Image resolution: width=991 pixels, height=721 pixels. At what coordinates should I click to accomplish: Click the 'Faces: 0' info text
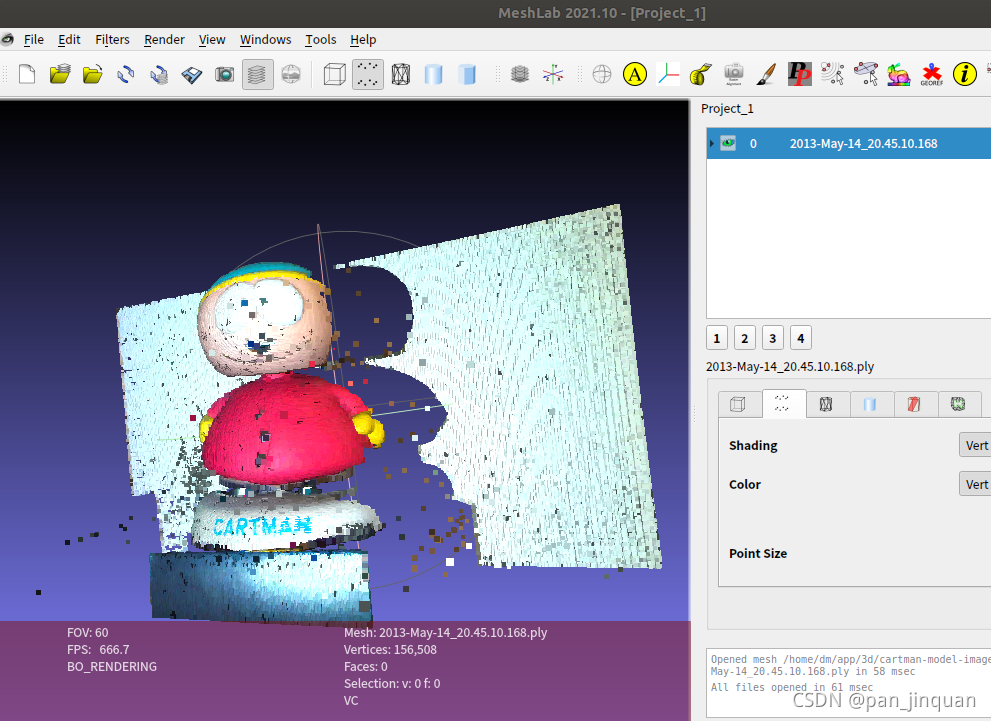pyautogui.click(x=365, y=667)
